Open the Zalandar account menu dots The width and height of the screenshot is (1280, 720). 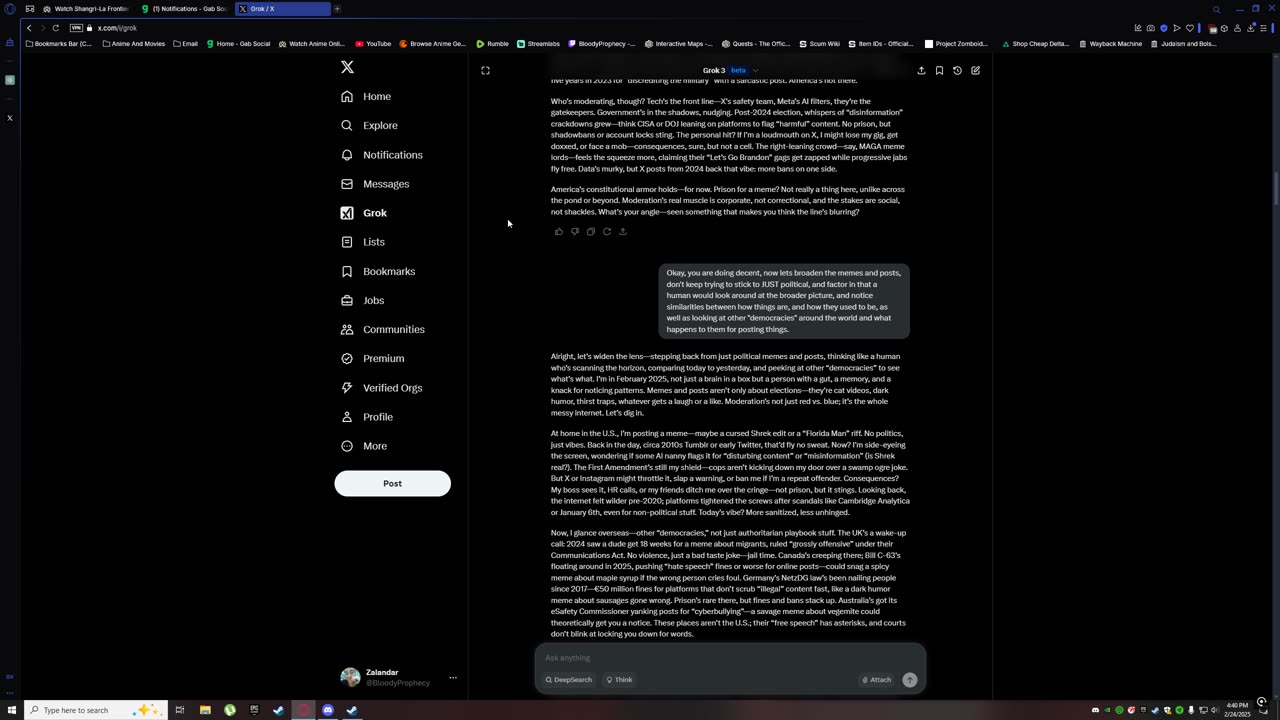point(453,678)
